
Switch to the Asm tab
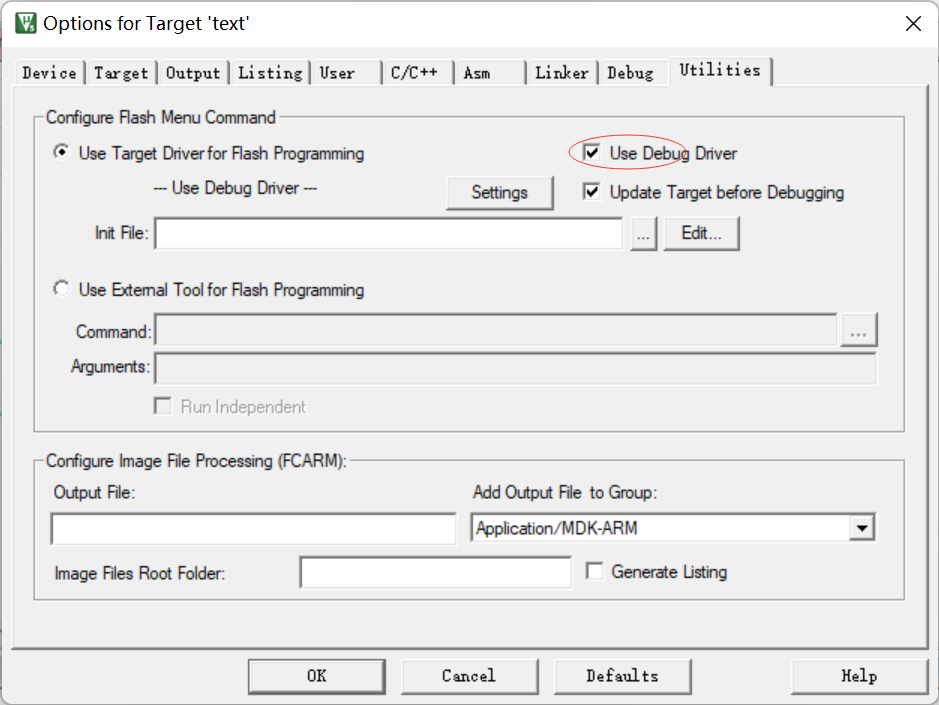[x=489, y=73]
